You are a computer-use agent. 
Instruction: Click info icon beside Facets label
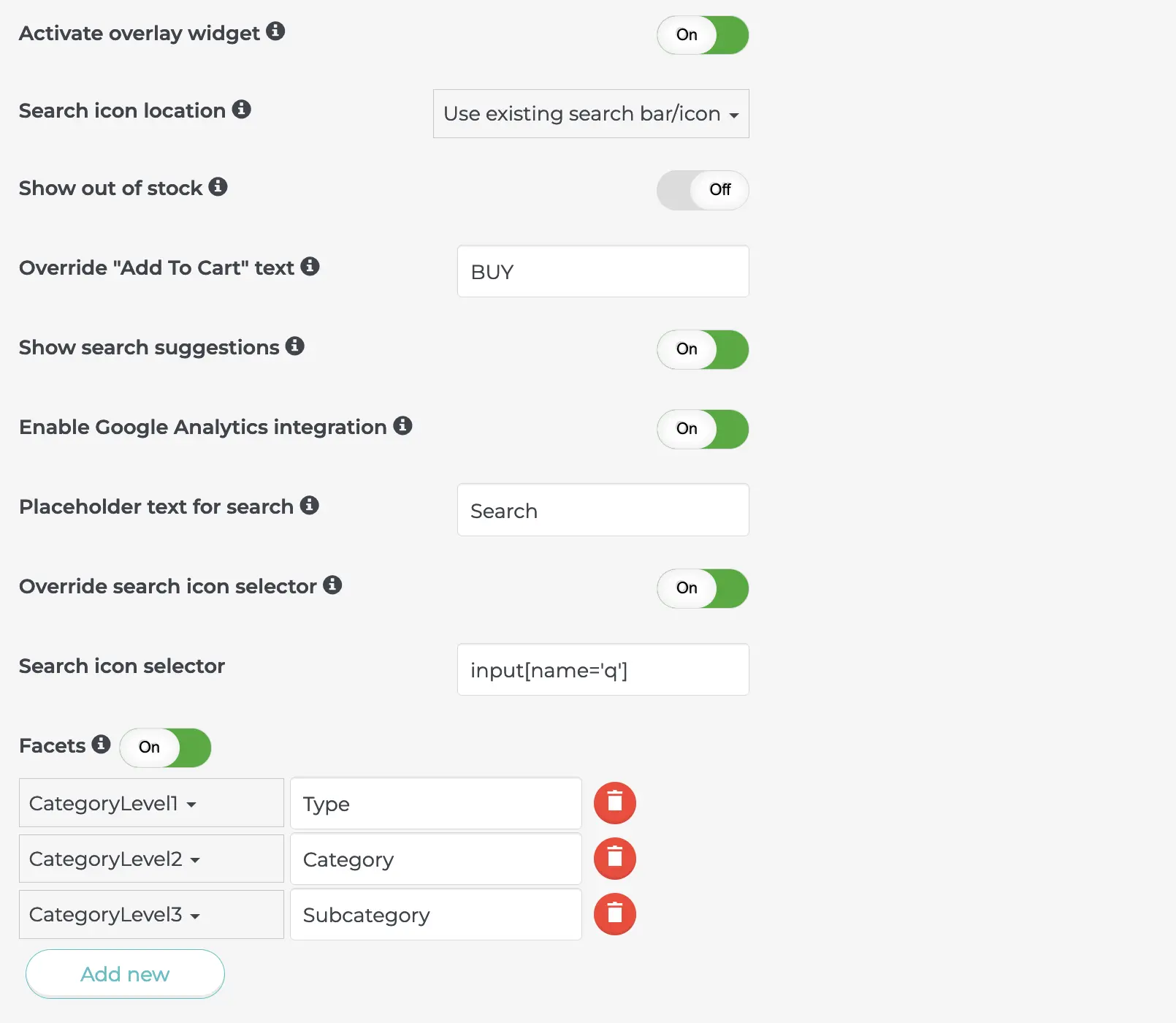(x=101, y=745)
